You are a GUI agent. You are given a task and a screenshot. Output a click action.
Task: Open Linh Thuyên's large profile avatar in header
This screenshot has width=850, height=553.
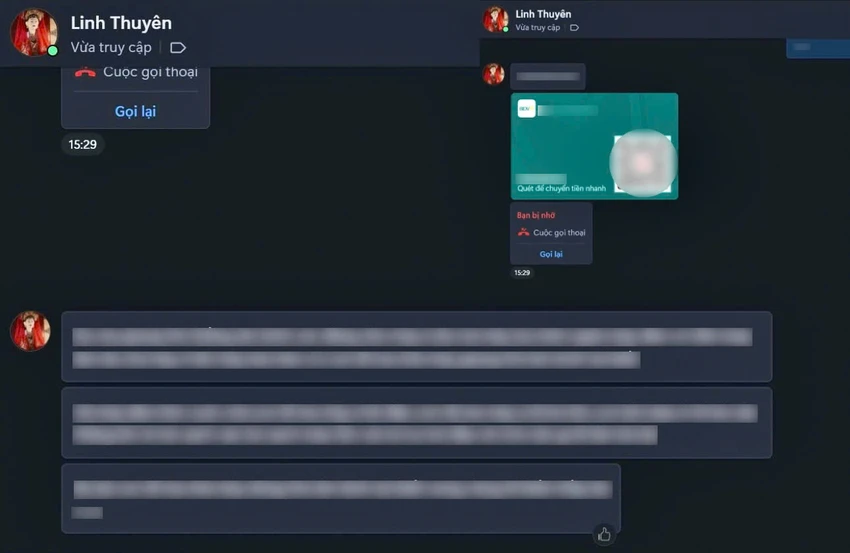click(x=35, y=33)
